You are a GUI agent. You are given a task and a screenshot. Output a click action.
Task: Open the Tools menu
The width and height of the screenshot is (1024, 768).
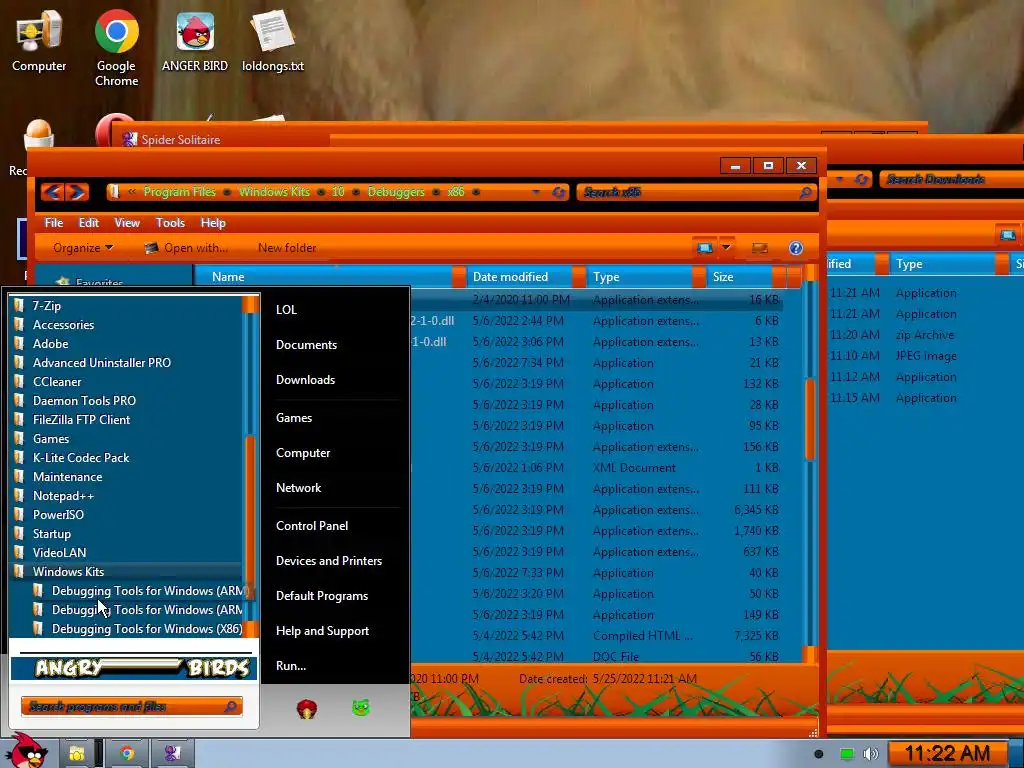[170, 223]
